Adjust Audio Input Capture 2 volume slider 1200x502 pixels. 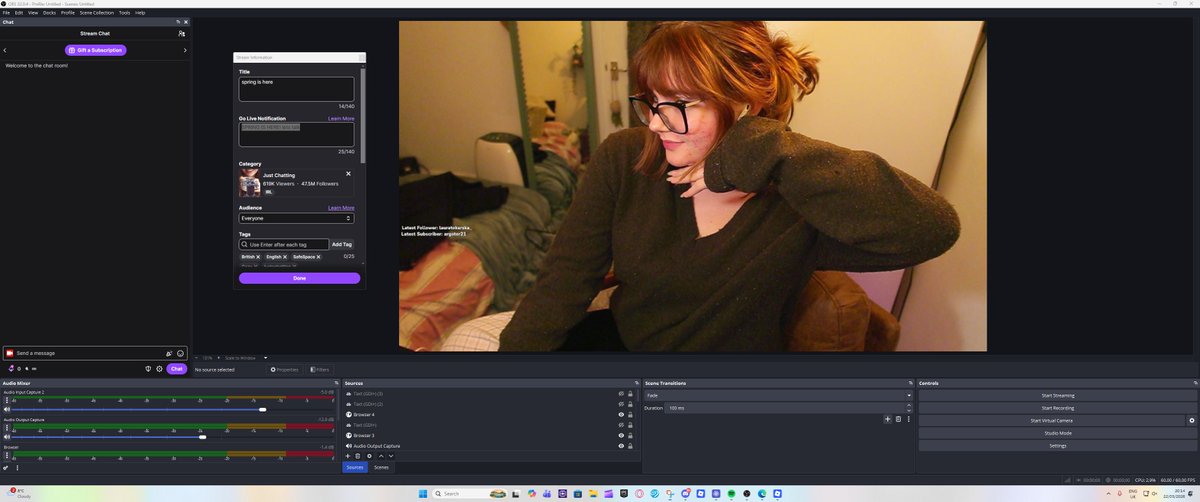click(x=262, y=409)
